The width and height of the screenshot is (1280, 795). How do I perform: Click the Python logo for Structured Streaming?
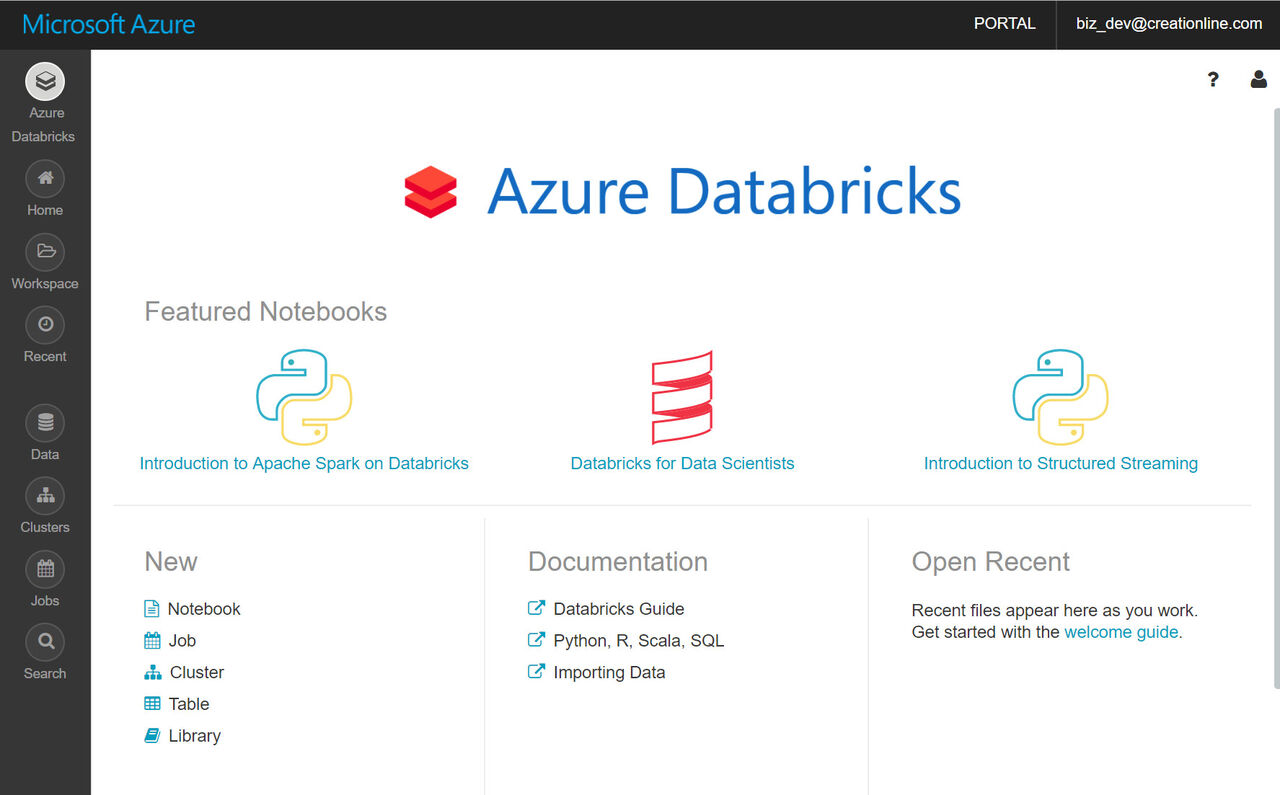[x=1060, y=397]
